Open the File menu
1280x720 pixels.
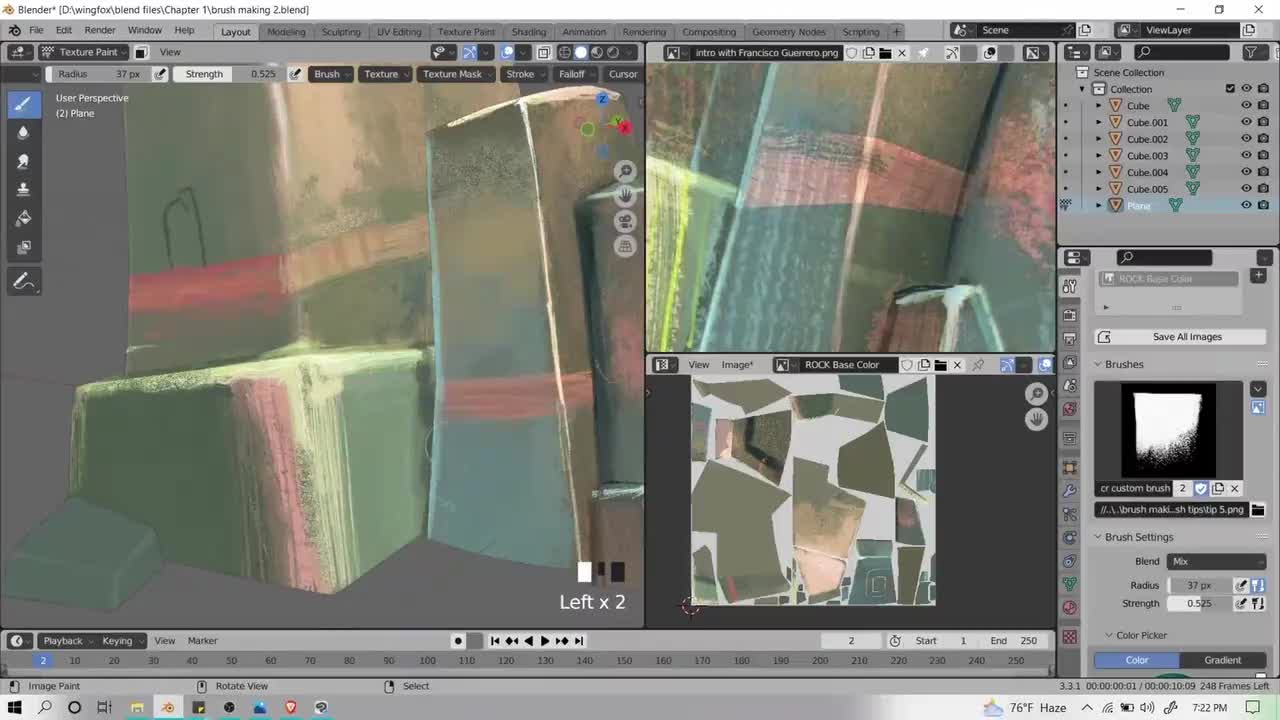36,31
